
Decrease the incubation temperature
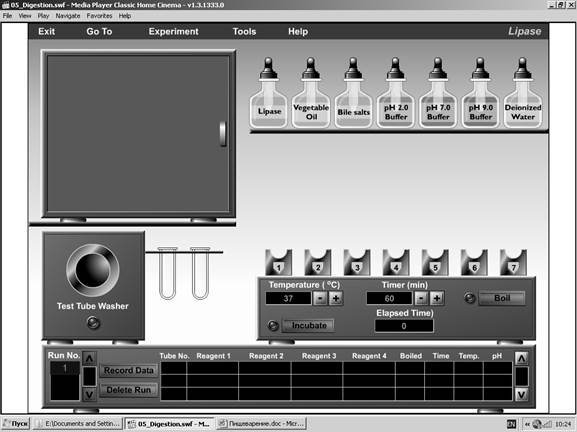click(x=320, y=298)
